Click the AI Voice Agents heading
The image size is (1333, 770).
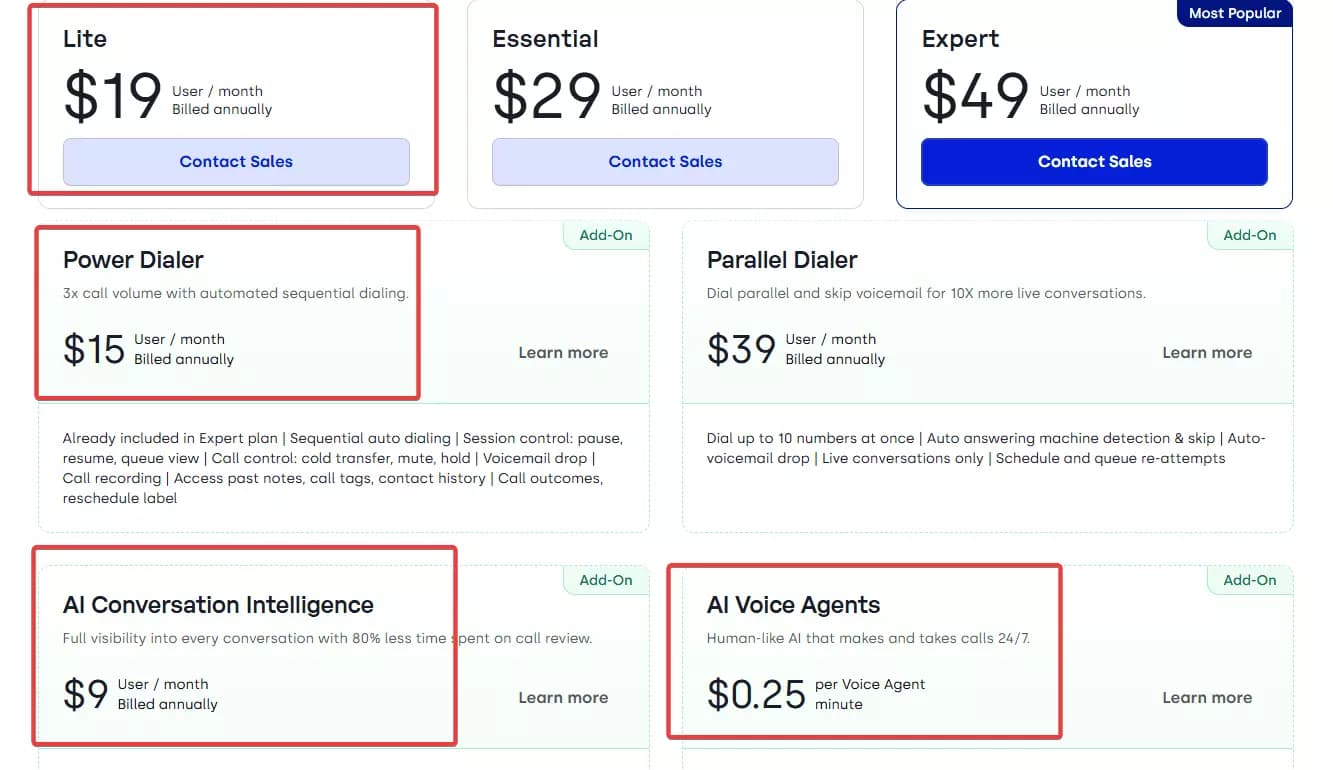(x=793, y=605)
